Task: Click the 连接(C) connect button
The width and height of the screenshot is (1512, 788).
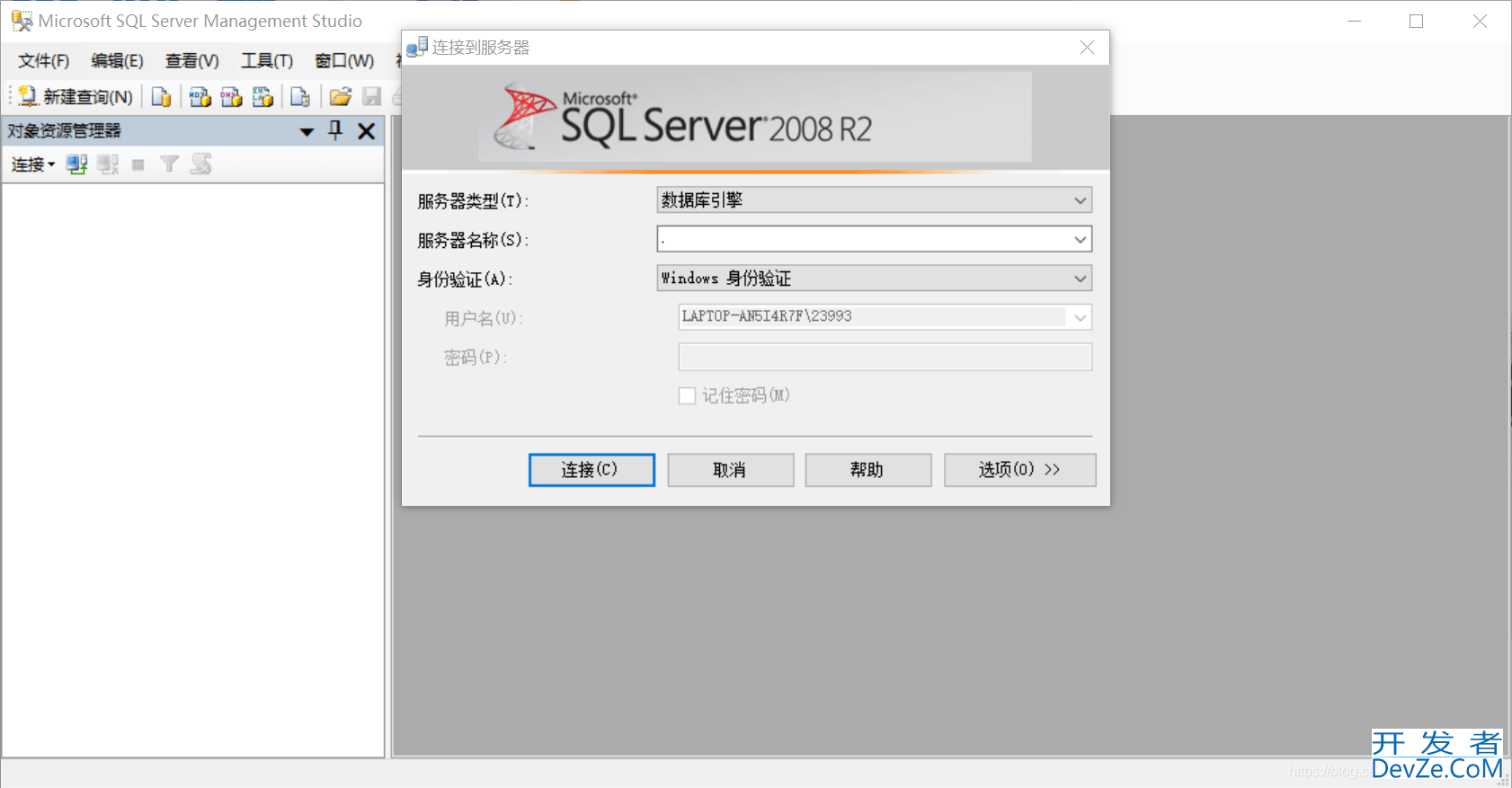Action: point(591,470)
